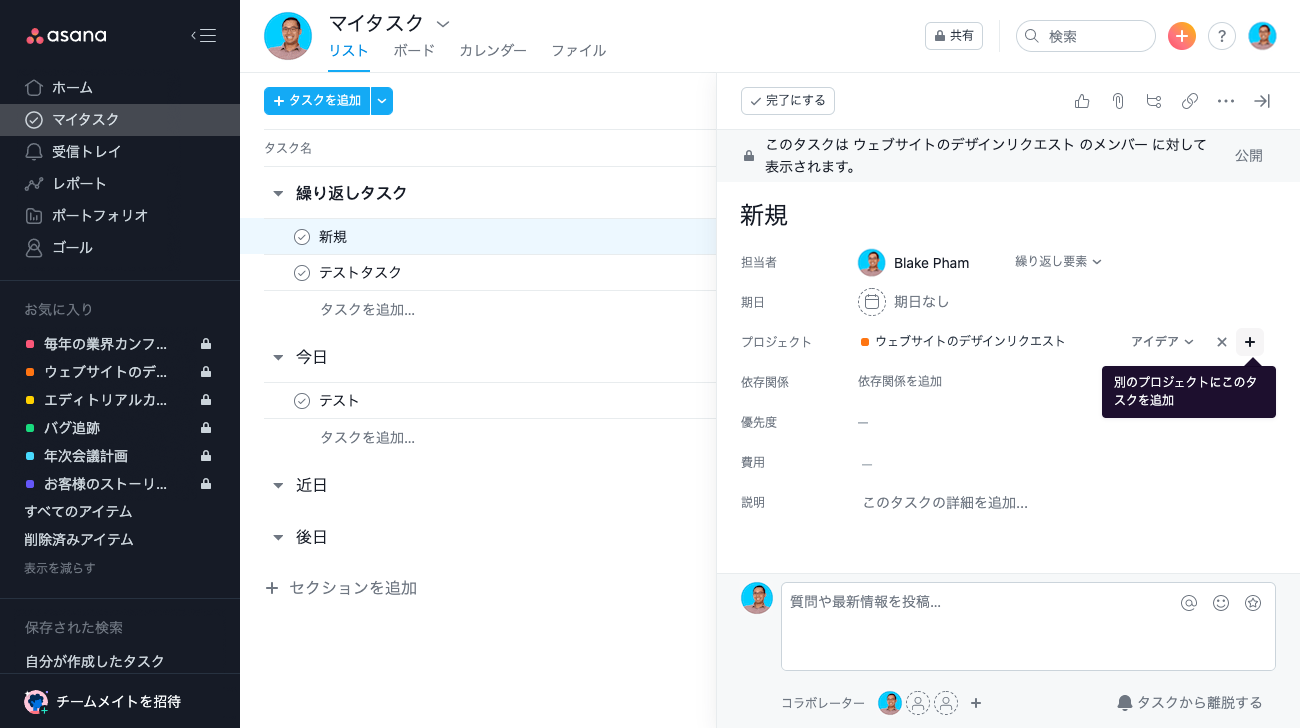
Task: Click the description field このタスクの詳細を追加
Action: point(945,503)
